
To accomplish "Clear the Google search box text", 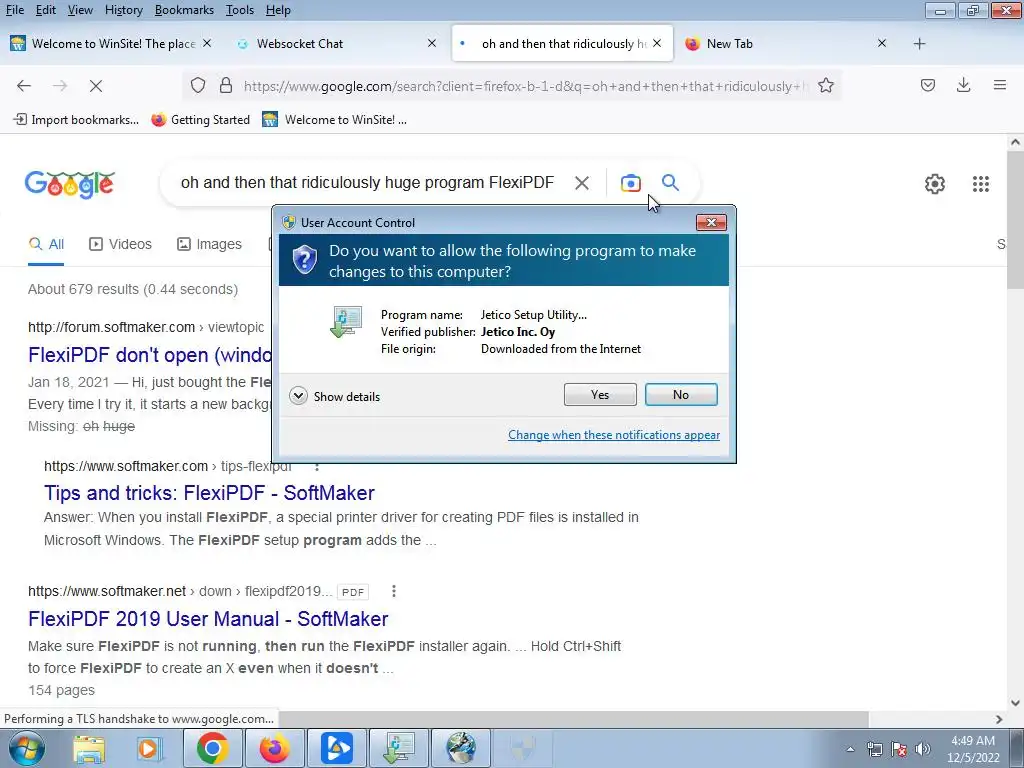I will (x=581, y=184).
